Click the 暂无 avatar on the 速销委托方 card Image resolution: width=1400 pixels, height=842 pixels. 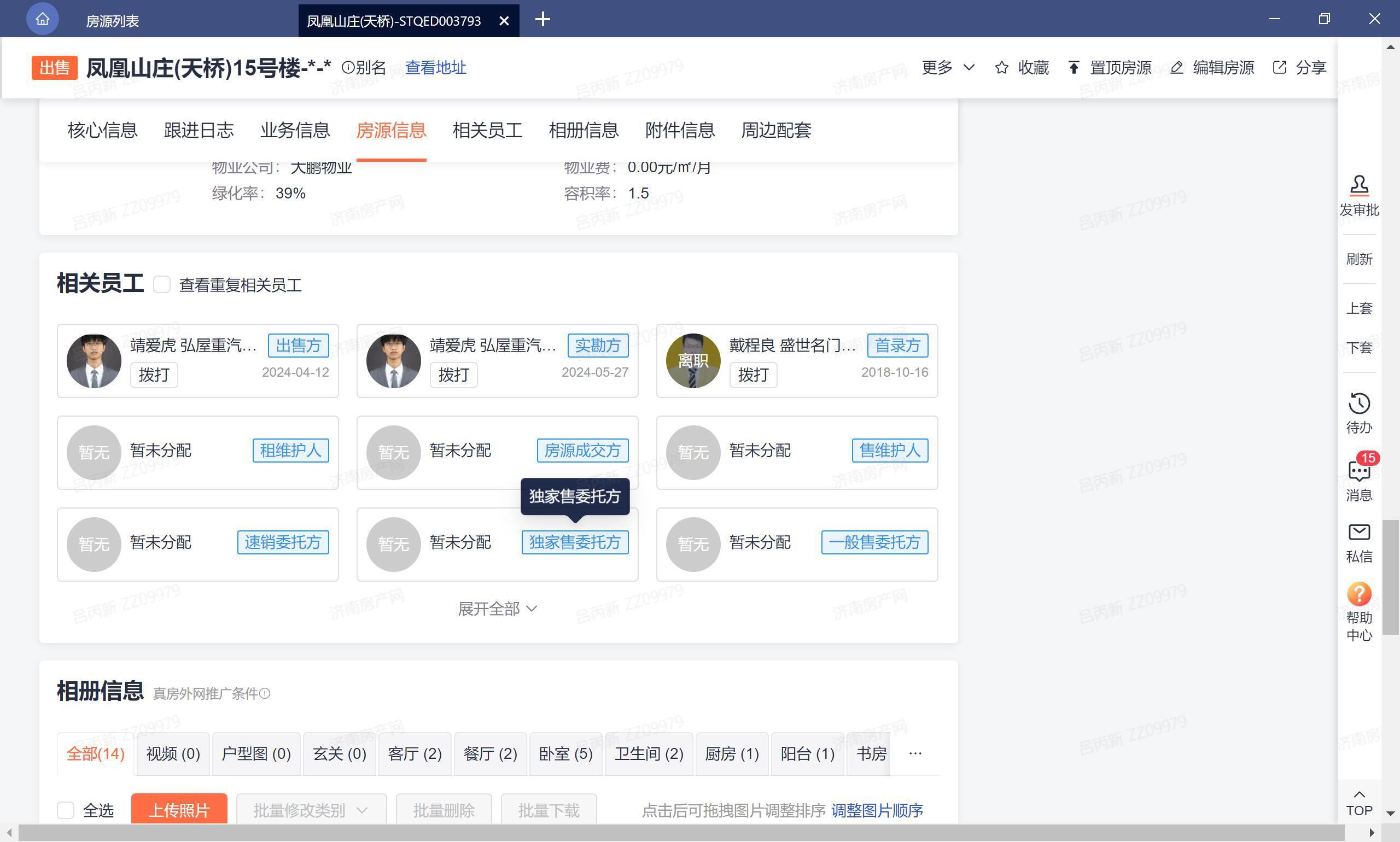pyautogui.click(x=94, y=544)
